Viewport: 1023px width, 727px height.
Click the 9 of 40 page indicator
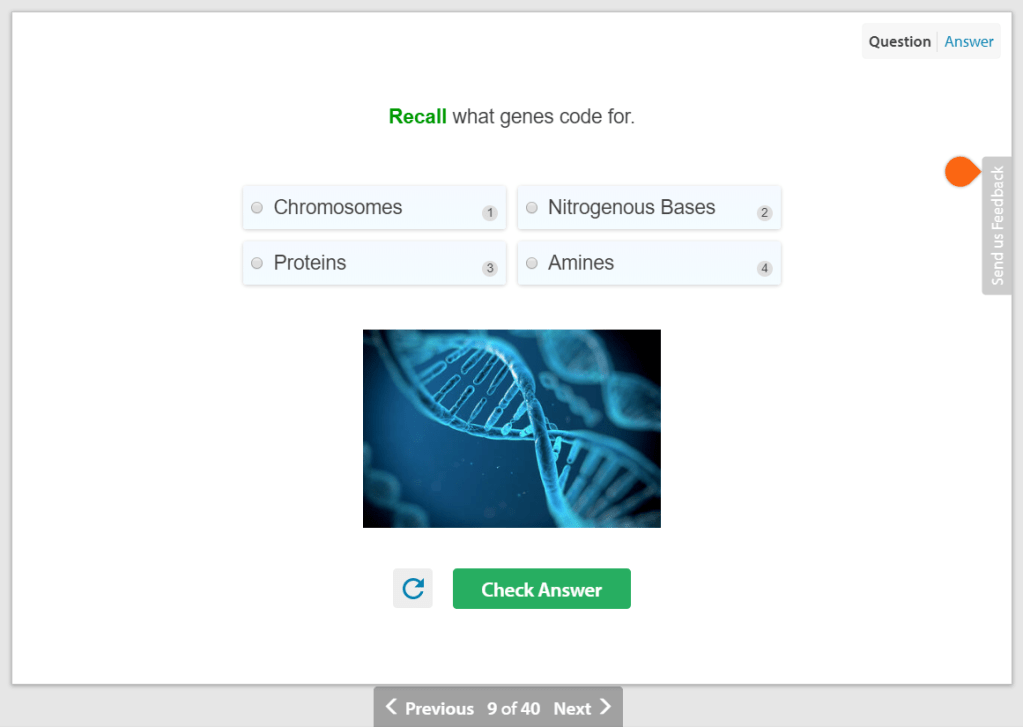coord(513,709)
